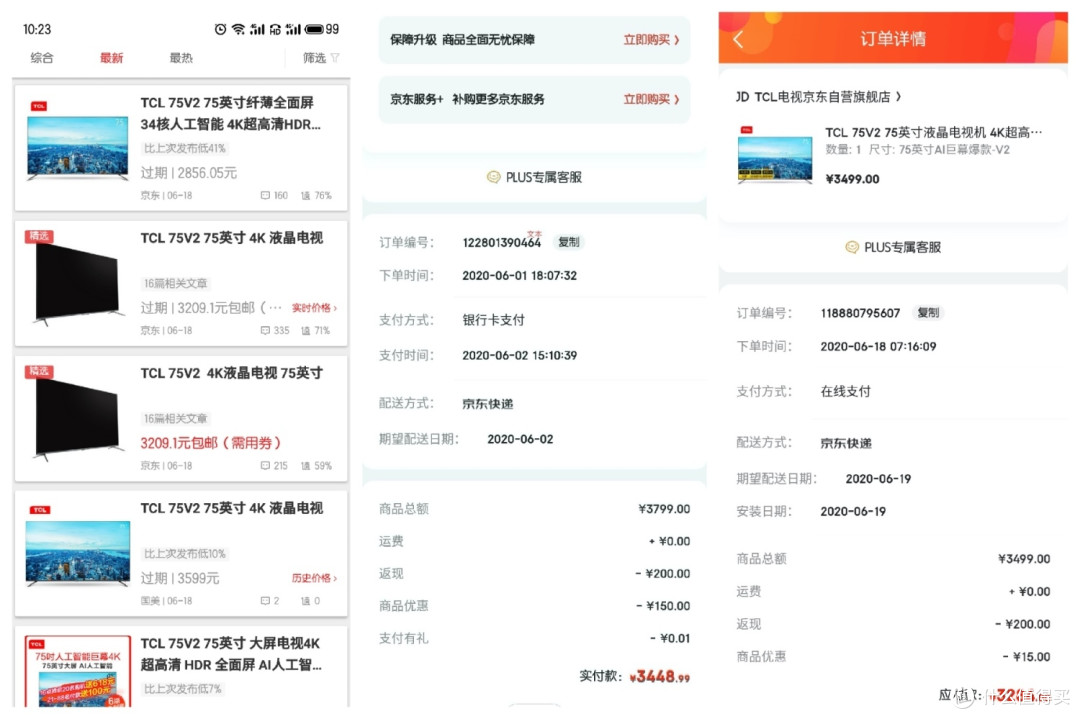
Task: Open TCL电视京东自营旗舰店 store link
Action: [819, 97]
